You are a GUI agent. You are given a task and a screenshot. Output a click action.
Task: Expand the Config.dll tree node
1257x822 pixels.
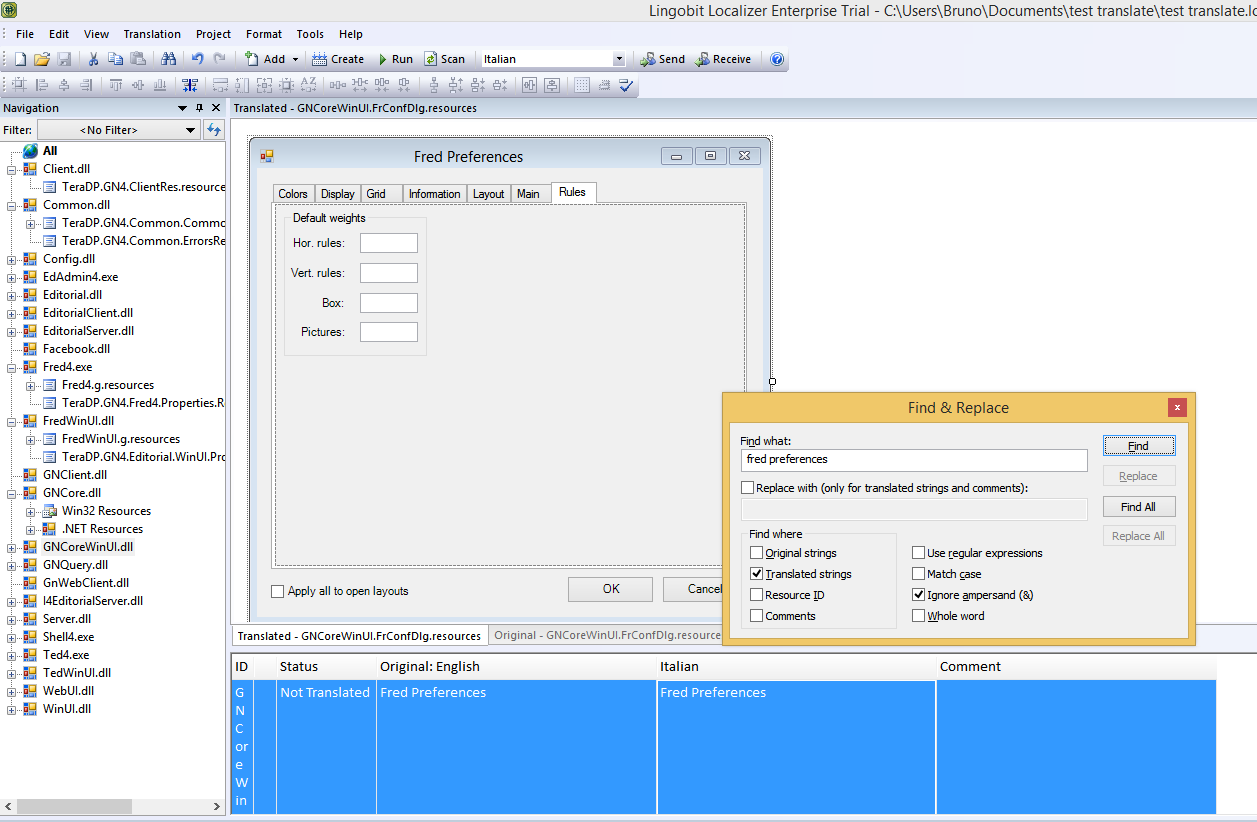[12, 259]
